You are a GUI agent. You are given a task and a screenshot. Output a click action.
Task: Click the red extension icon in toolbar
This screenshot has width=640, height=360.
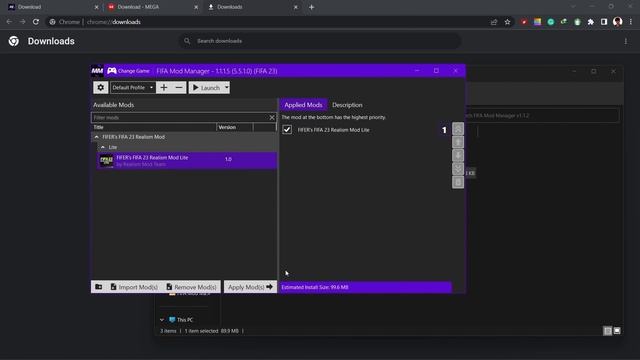pyautogui.click(x=524, y=22)
